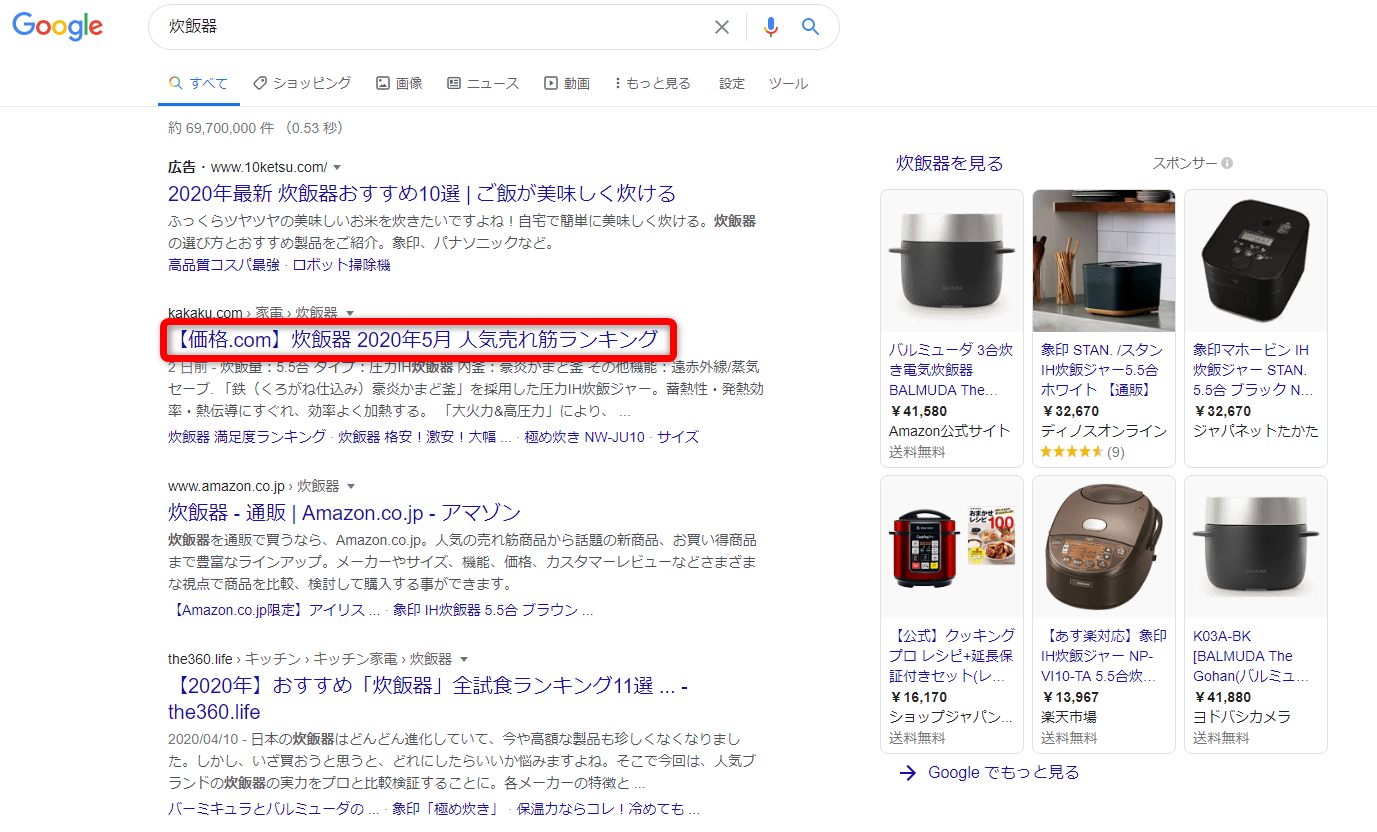
Task: Open バルミューダ 3合炊き電気炊飯器 product title
Action: [x=951, y=370]
